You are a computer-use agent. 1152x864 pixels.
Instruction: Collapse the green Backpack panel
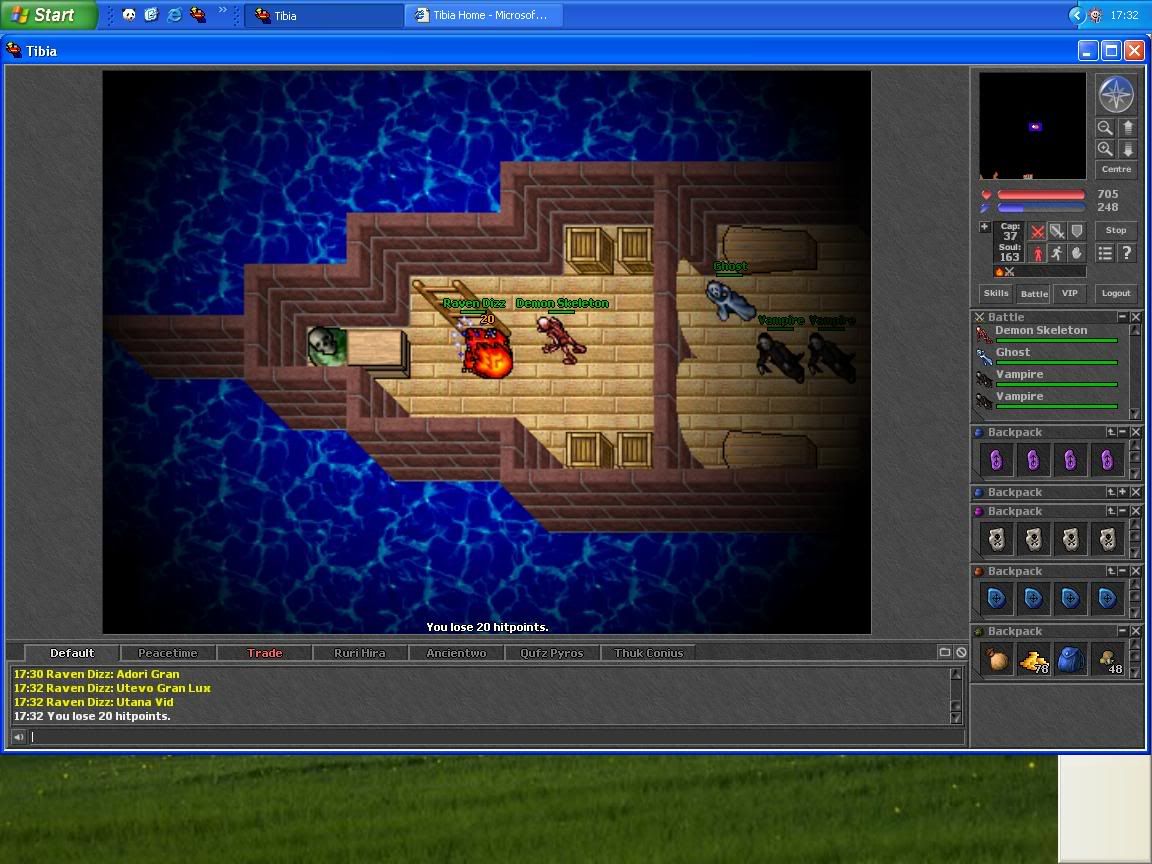(x=1123, y=631)
